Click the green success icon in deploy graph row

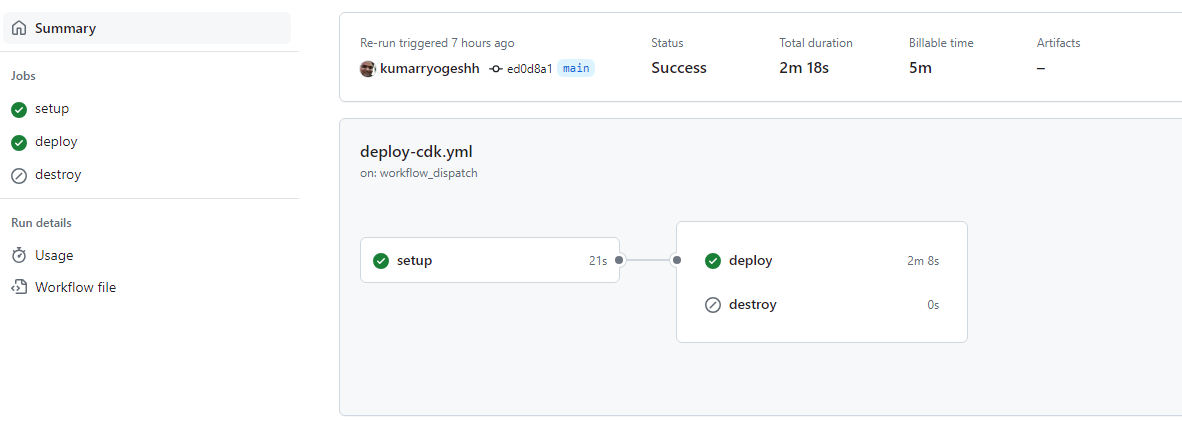click(x=713, y=261)
